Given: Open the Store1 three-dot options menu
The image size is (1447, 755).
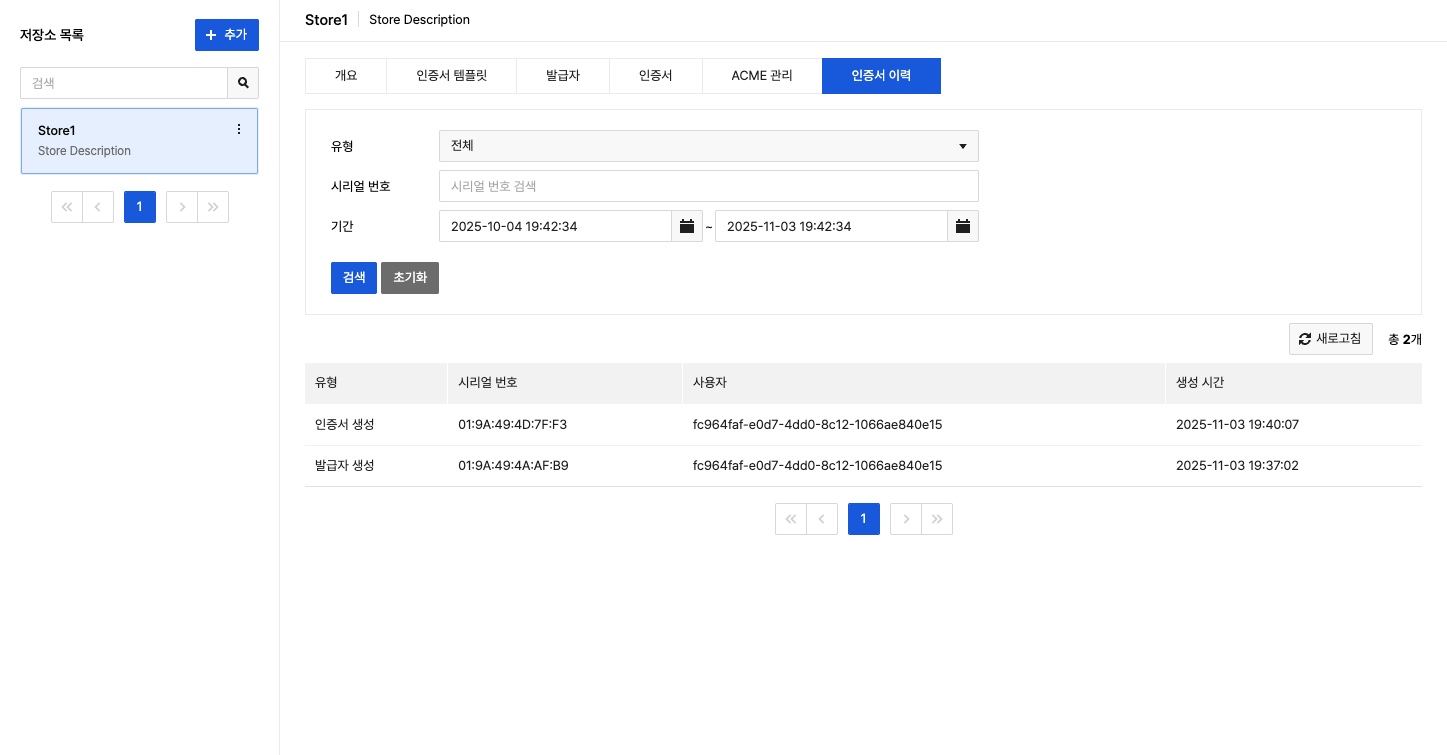Looking at the screenshot, I should coord(238,129).
